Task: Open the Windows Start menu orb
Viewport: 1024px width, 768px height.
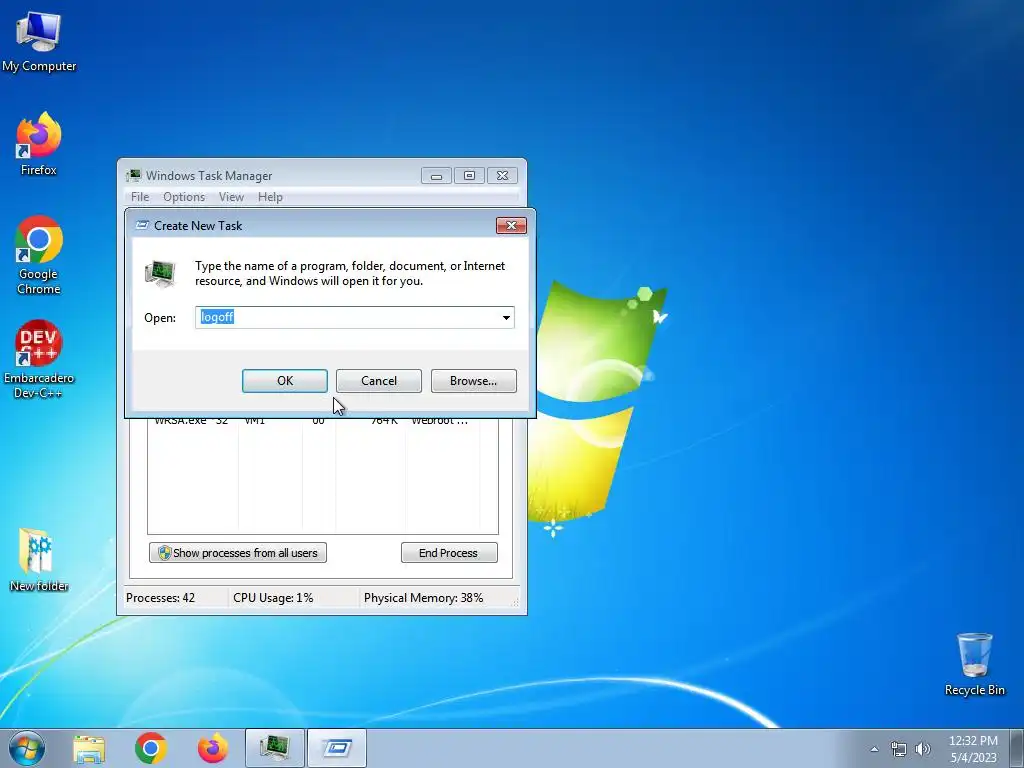Action: click(27, 748)
